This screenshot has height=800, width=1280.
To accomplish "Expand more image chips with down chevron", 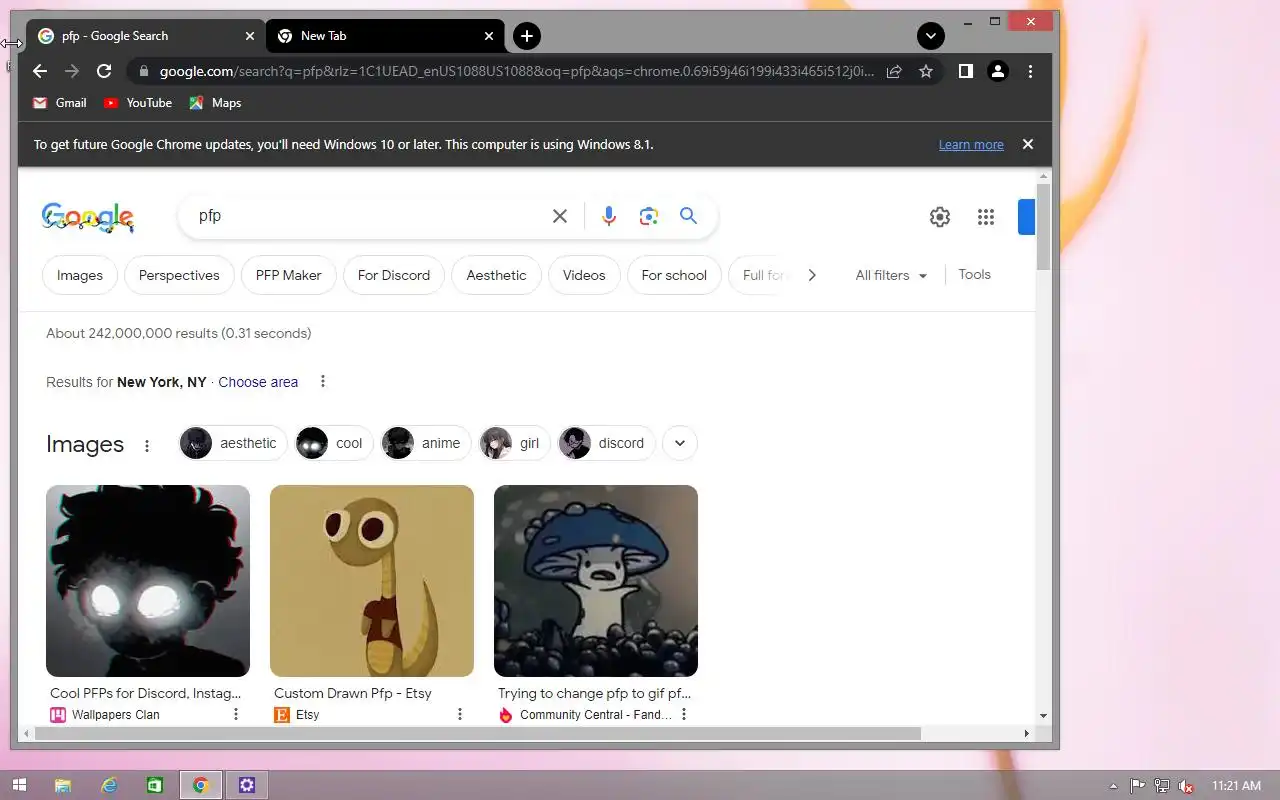I will 680,443.
